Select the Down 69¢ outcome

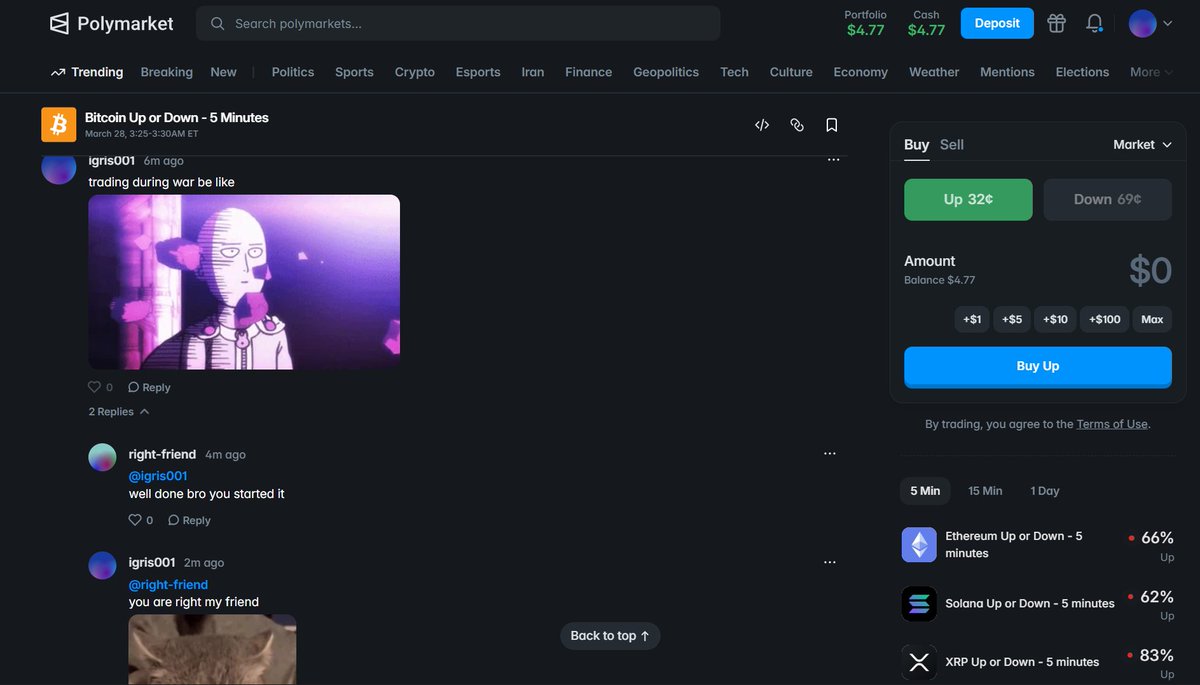[1107, 199]
